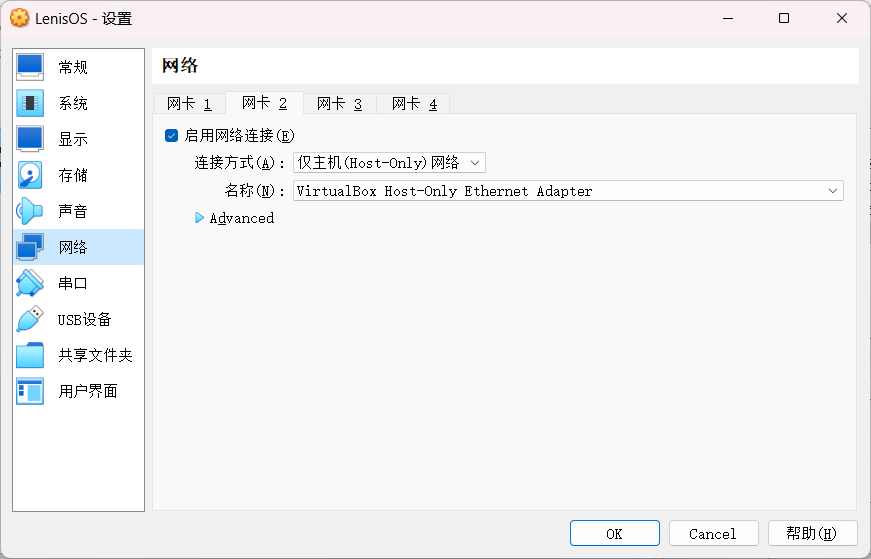Image resolution: width=871 pixels, height=559 pixels.
Task: Switch to the 网卡 1 tab
Action: pos(189,103)
